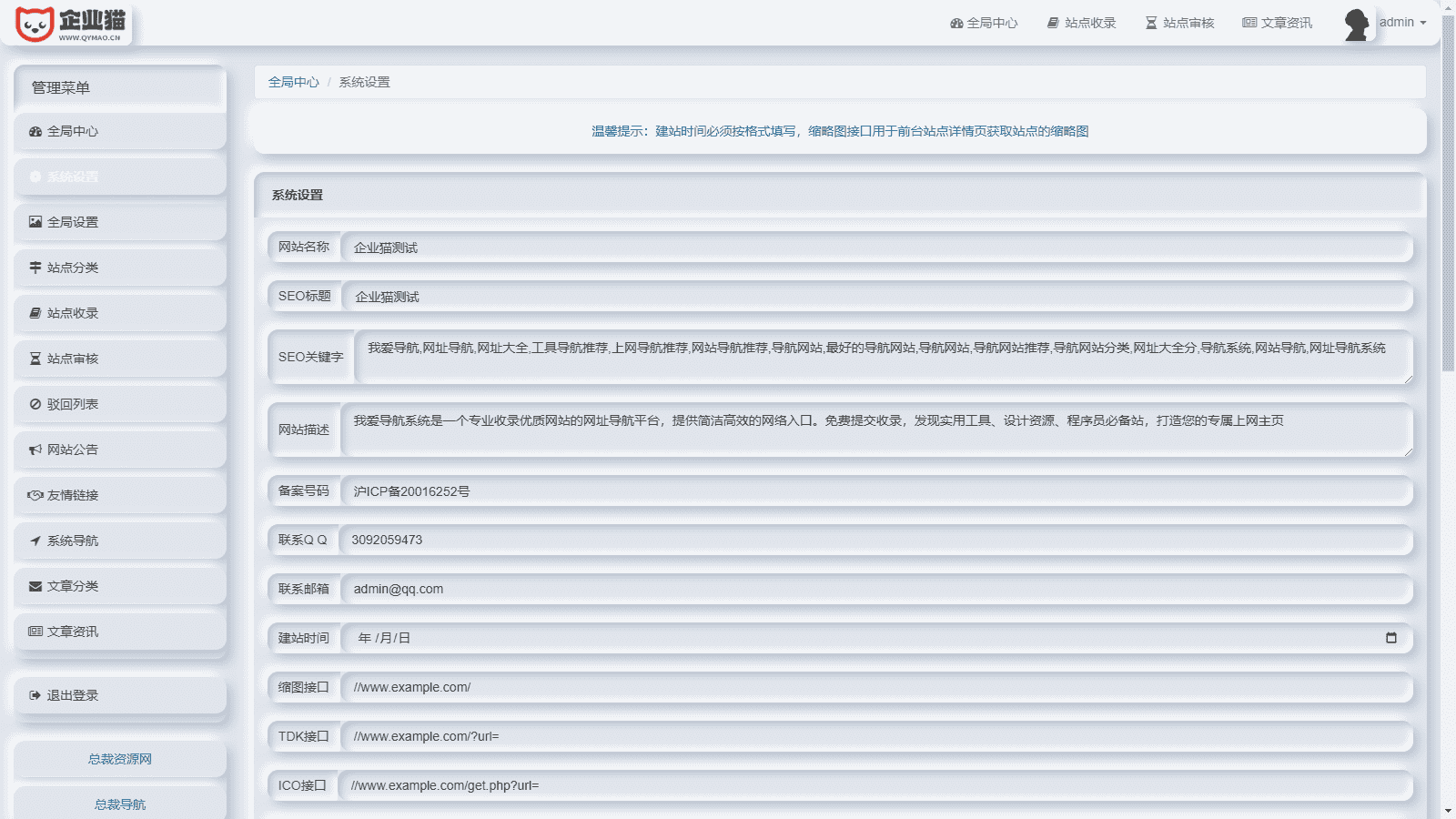Click the arrow icon next to 系统导航

[x=35, y=541]
